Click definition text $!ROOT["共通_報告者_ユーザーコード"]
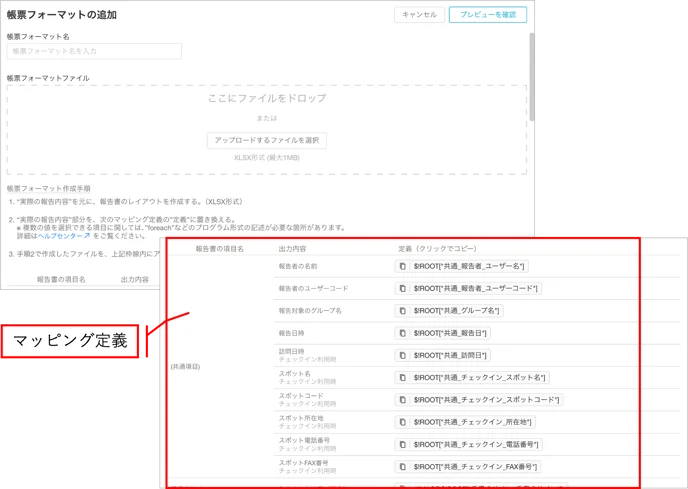 coord(475,288)
